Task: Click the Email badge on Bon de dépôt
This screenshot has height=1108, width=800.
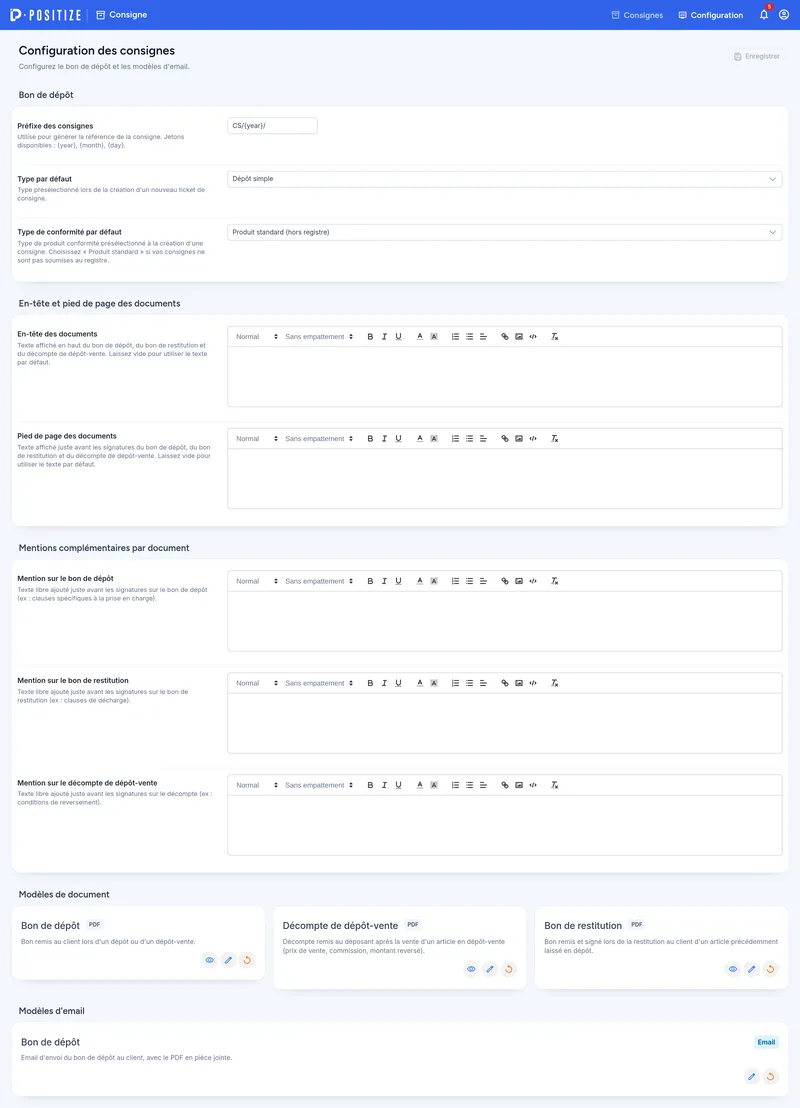Action: [x=766, y=1042]
